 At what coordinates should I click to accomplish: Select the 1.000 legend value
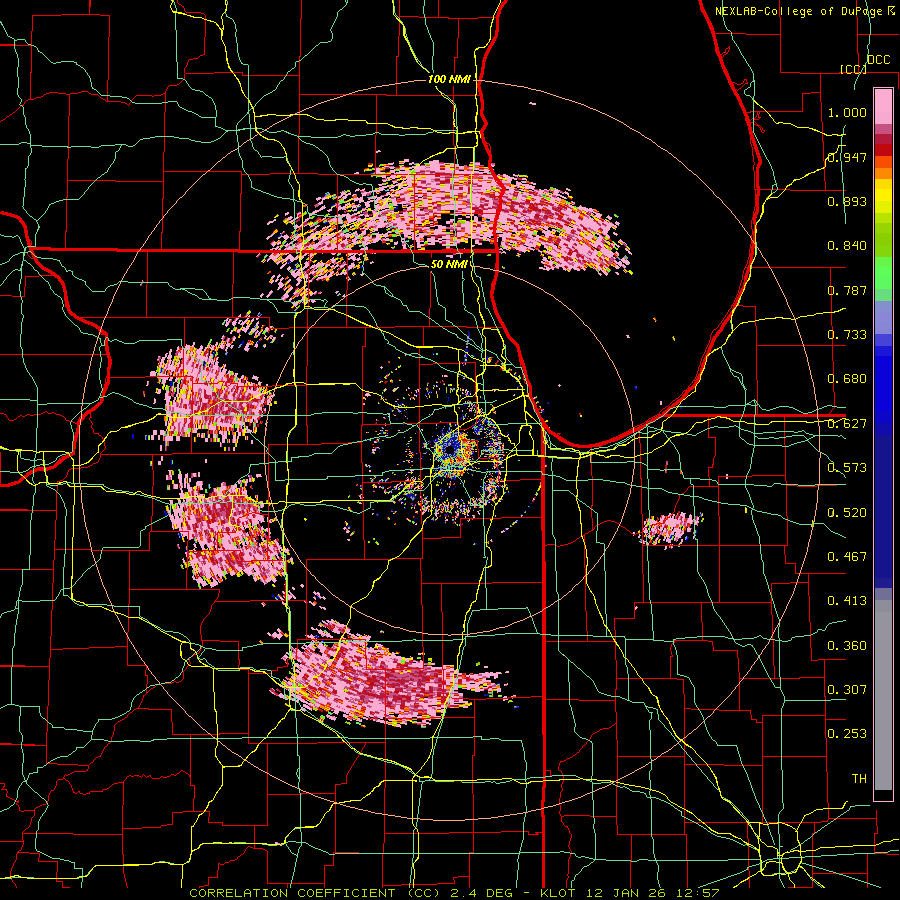(847, 112)
